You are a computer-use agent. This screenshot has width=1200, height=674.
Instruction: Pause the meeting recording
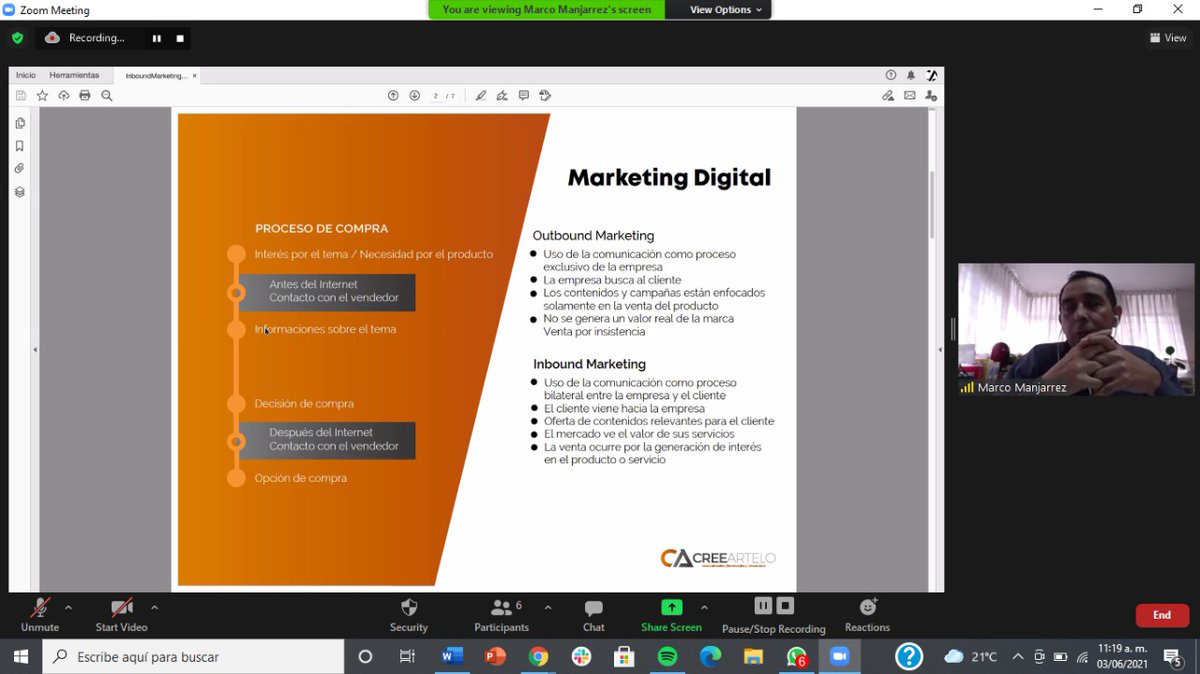tap(763, 605)
